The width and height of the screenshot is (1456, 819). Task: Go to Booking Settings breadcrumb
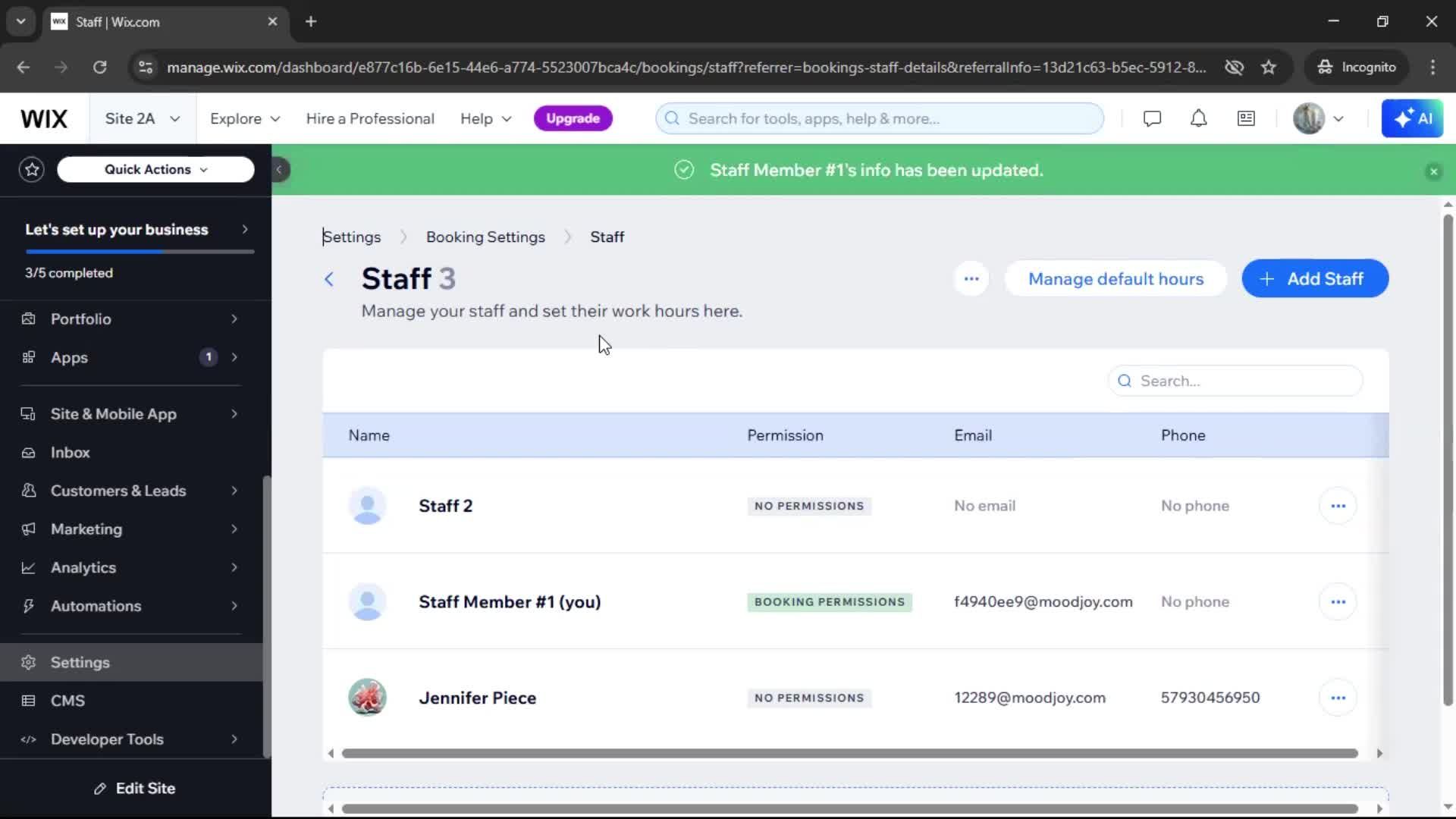pyautogui.click(x=485, y=237)
